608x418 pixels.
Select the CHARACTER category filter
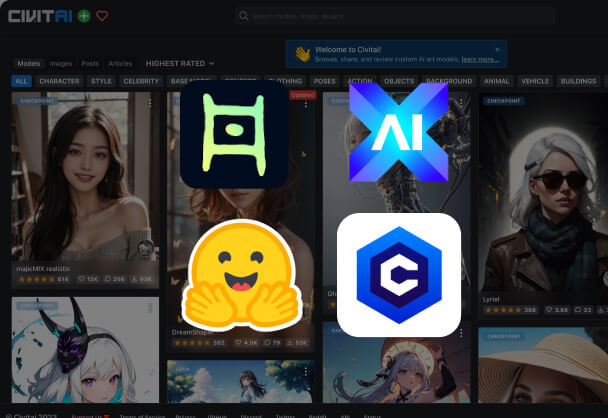(59, 81)
